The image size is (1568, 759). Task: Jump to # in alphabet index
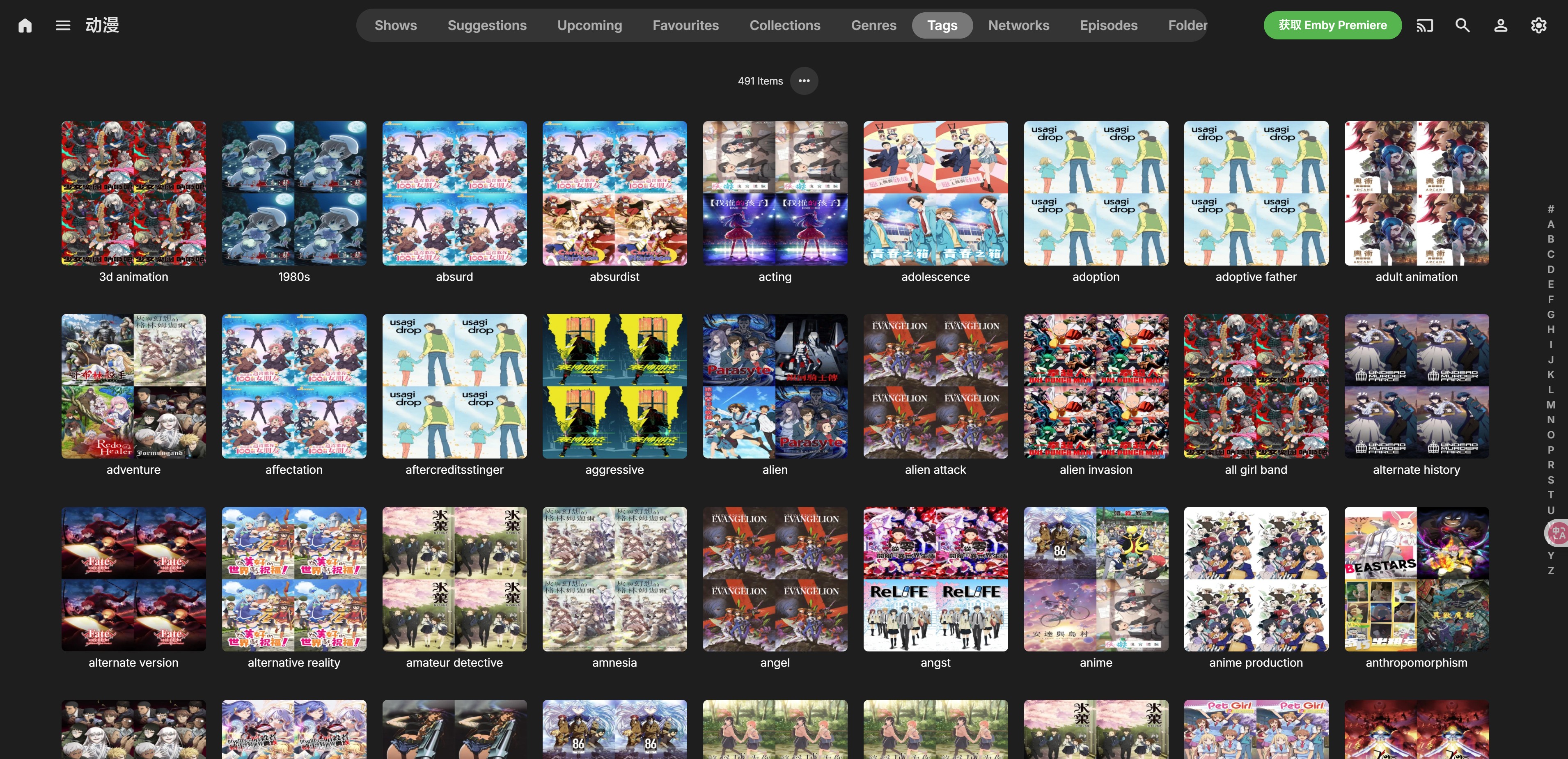point(1550,209)
